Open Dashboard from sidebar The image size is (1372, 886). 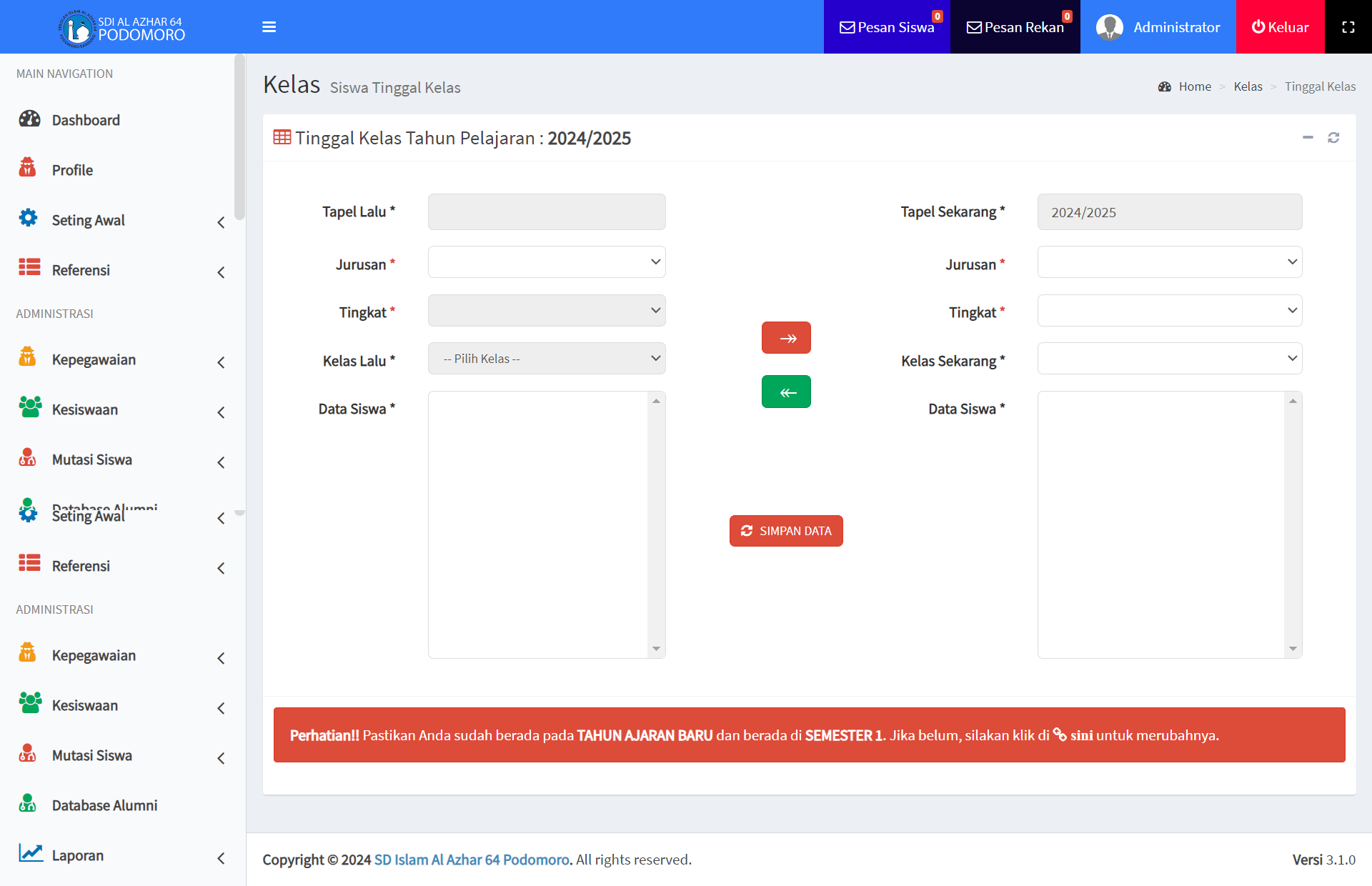(86, 120)
